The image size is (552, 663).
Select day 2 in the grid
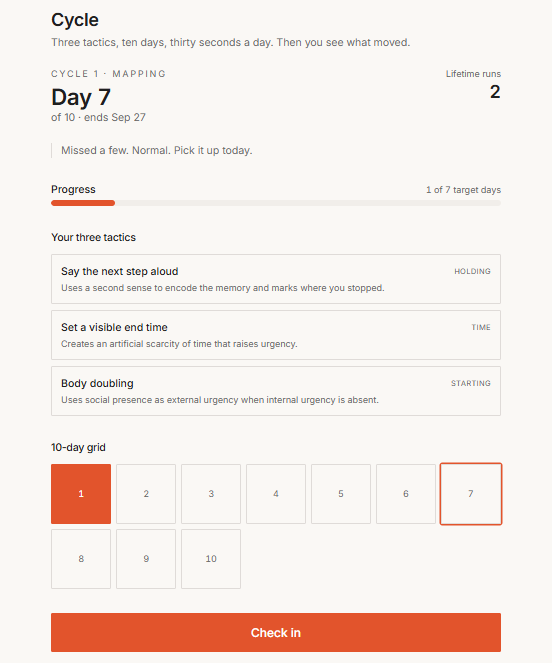point(146,494)
